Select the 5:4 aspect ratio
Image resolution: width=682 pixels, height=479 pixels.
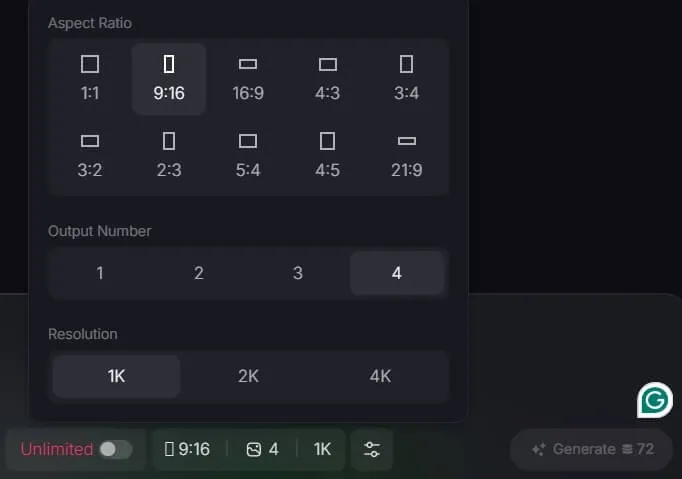[x=248, y=155]
